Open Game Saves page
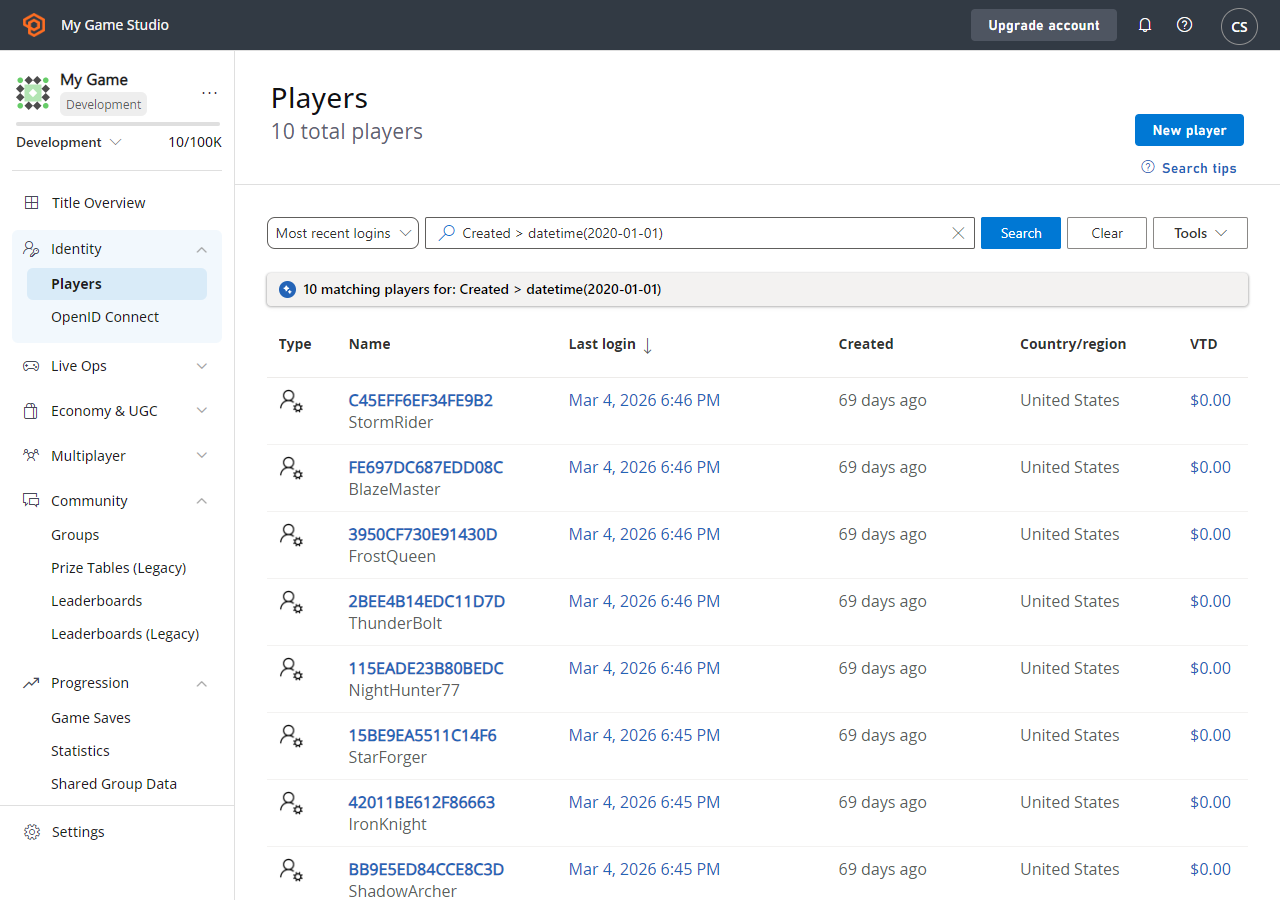This screenshot has width=1280, height=900. (91, 718)
